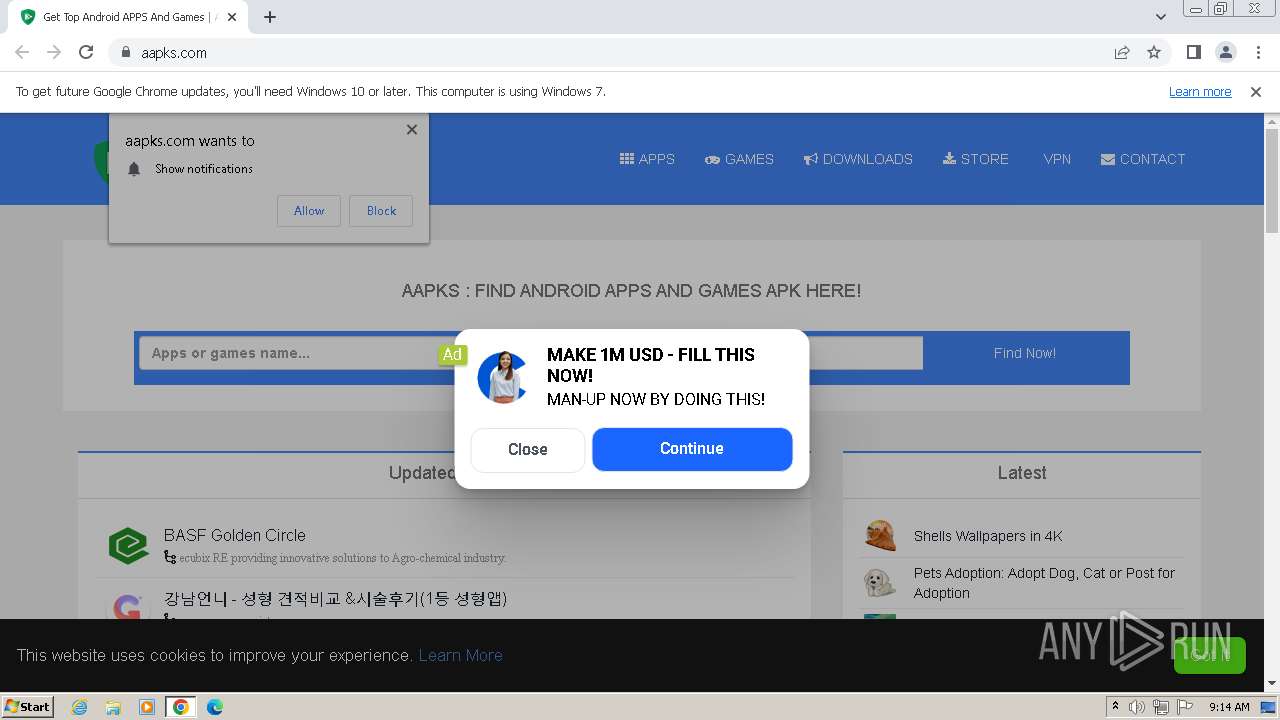Open Learn more link in update bar

tap(1200, 92)
